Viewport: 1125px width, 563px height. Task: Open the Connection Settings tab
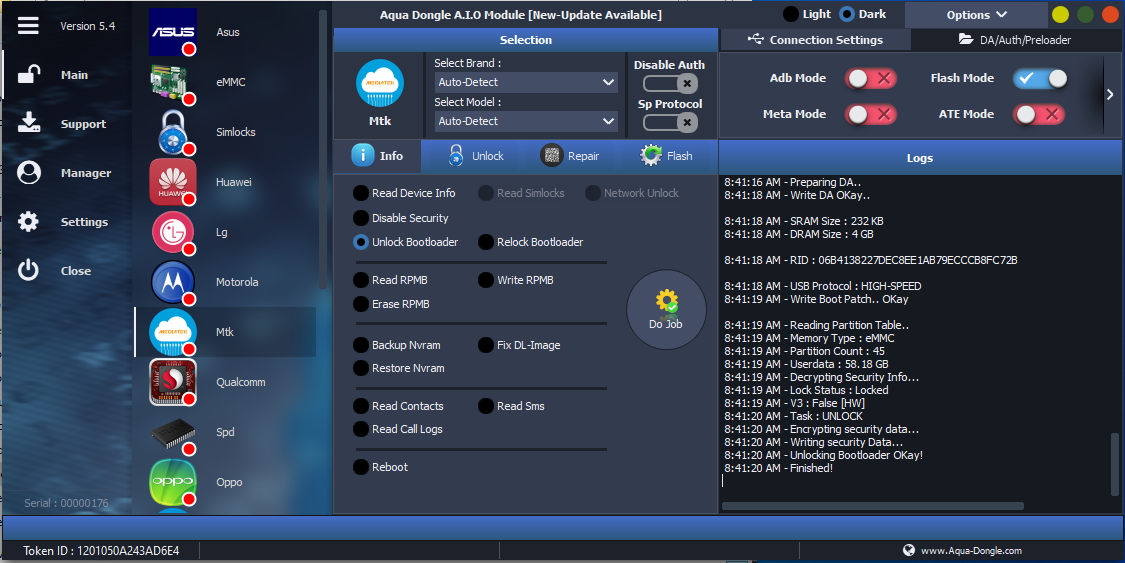tap(815, 39)
